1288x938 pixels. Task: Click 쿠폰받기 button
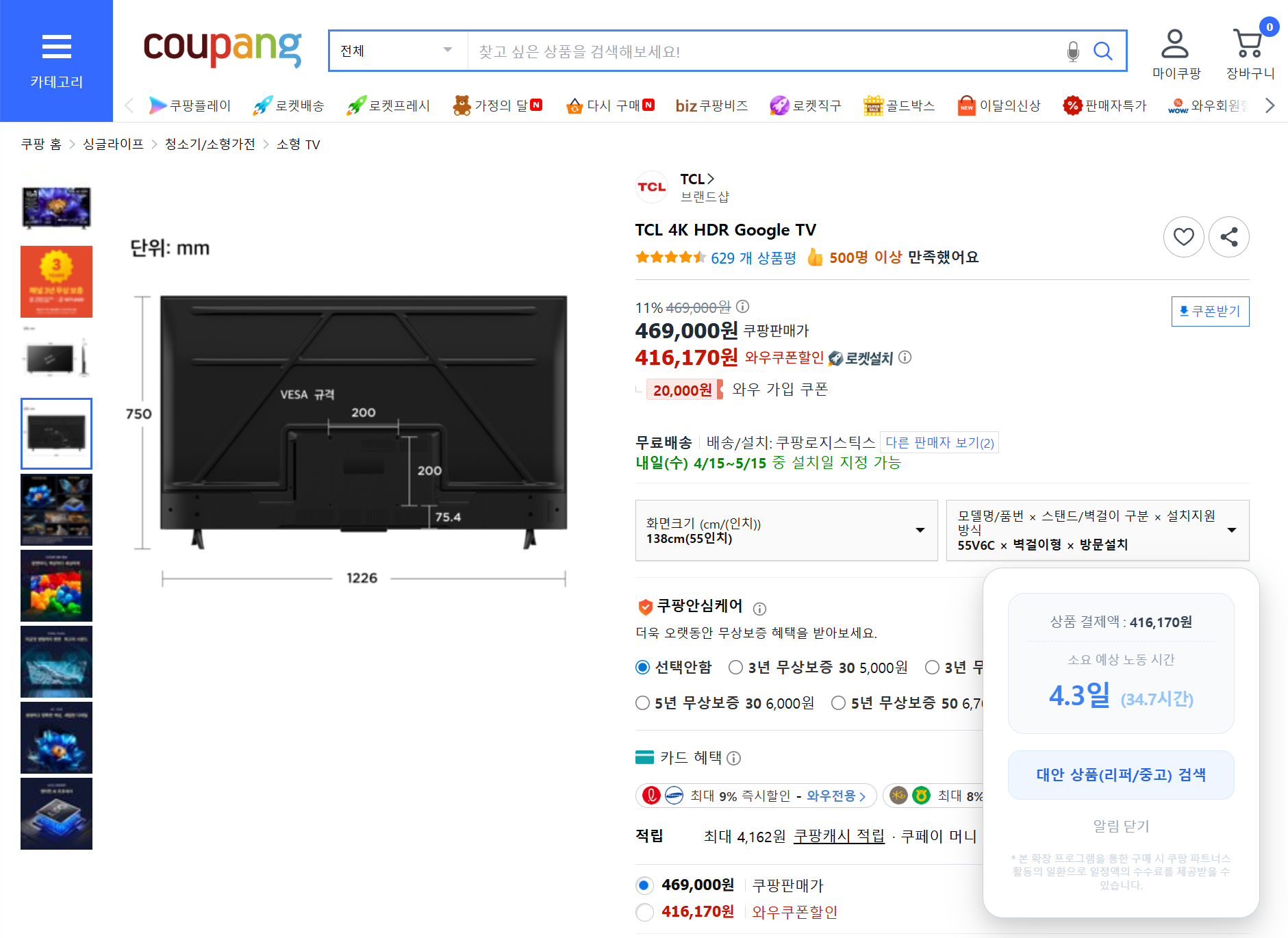click(1211, 312)
